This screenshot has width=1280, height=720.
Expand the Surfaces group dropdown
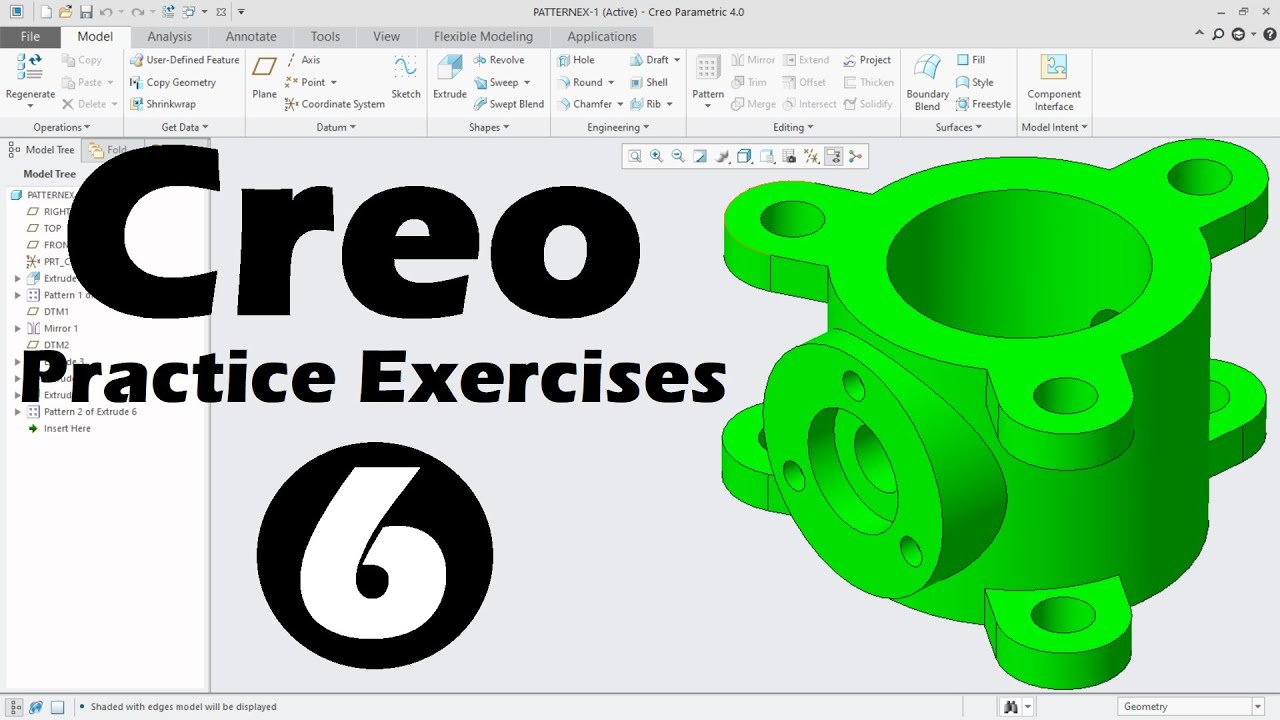pos(959,127)
